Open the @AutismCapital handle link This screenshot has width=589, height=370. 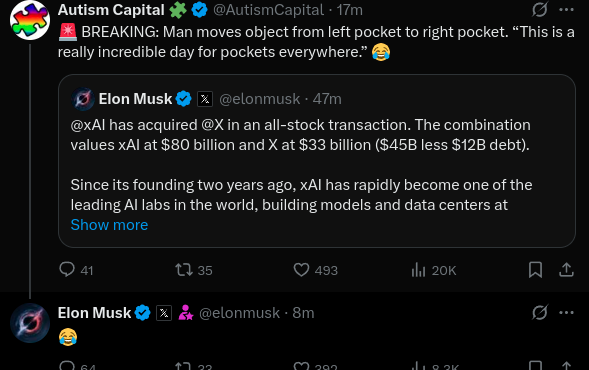(x=268, y=10)
